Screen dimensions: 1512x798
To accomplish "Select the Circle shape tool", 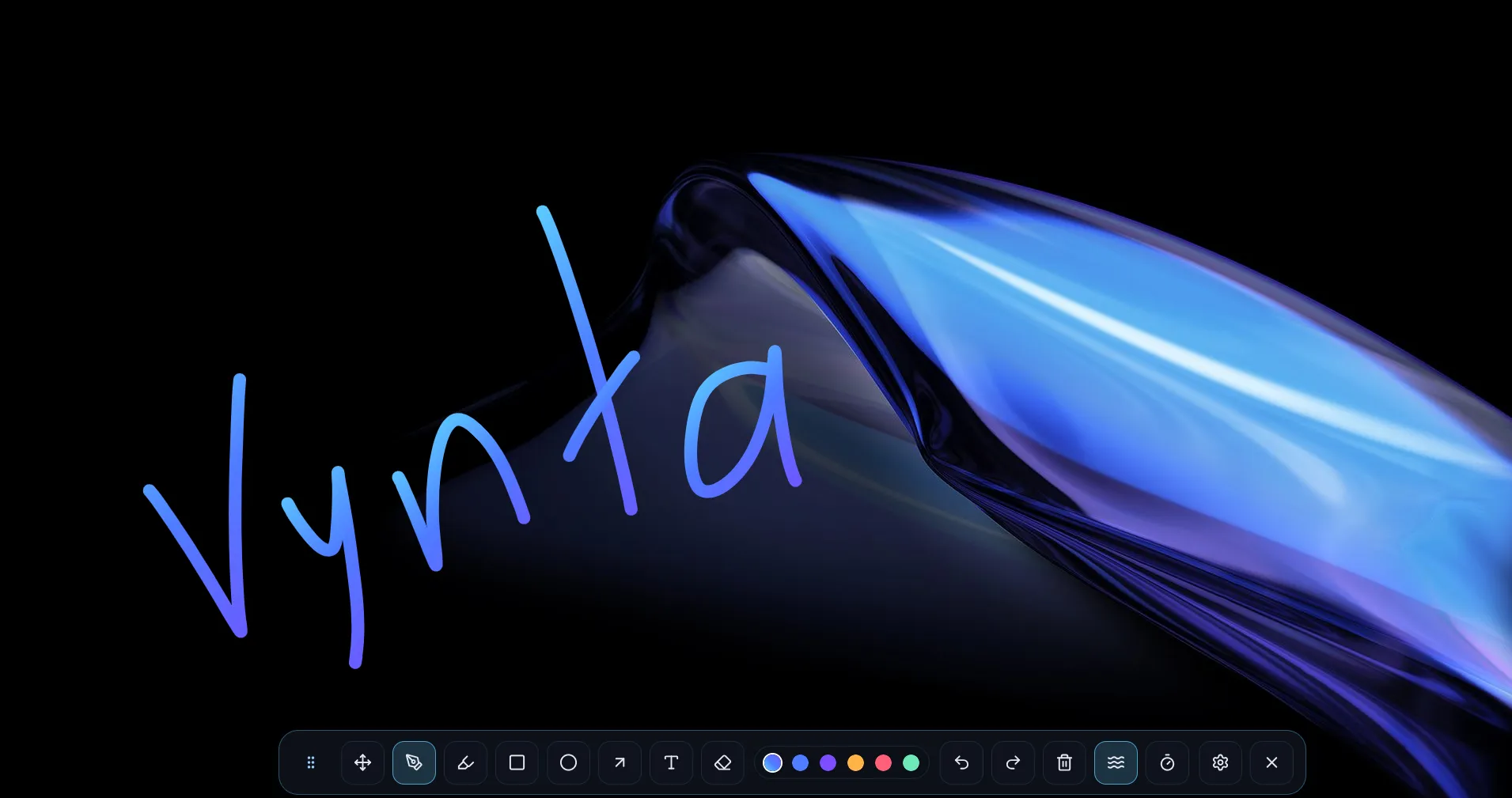I will (x=568, y=762).
